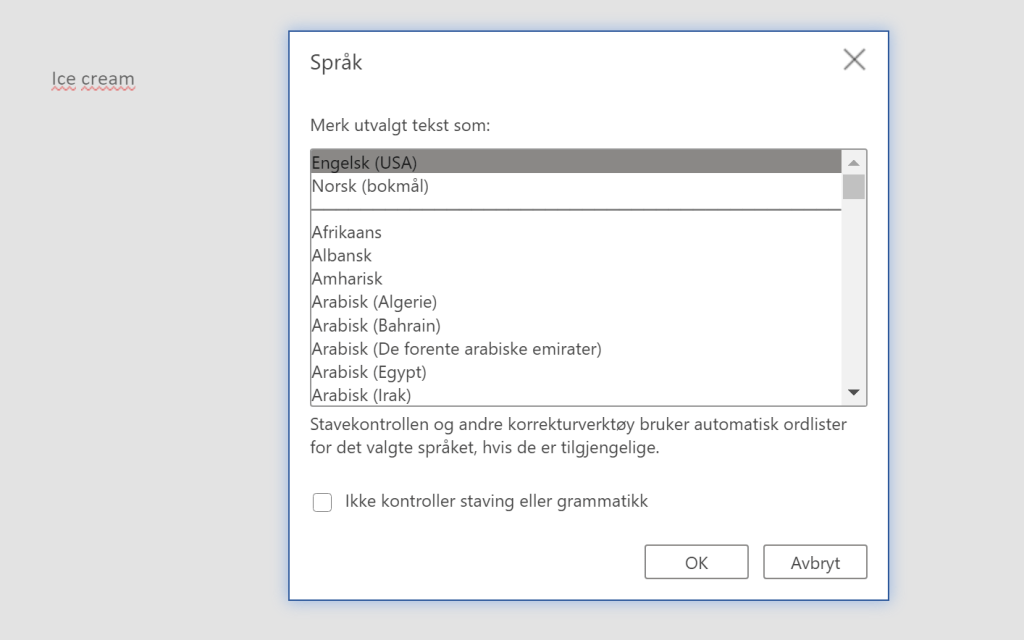Click the Språk dialog title

336,62
